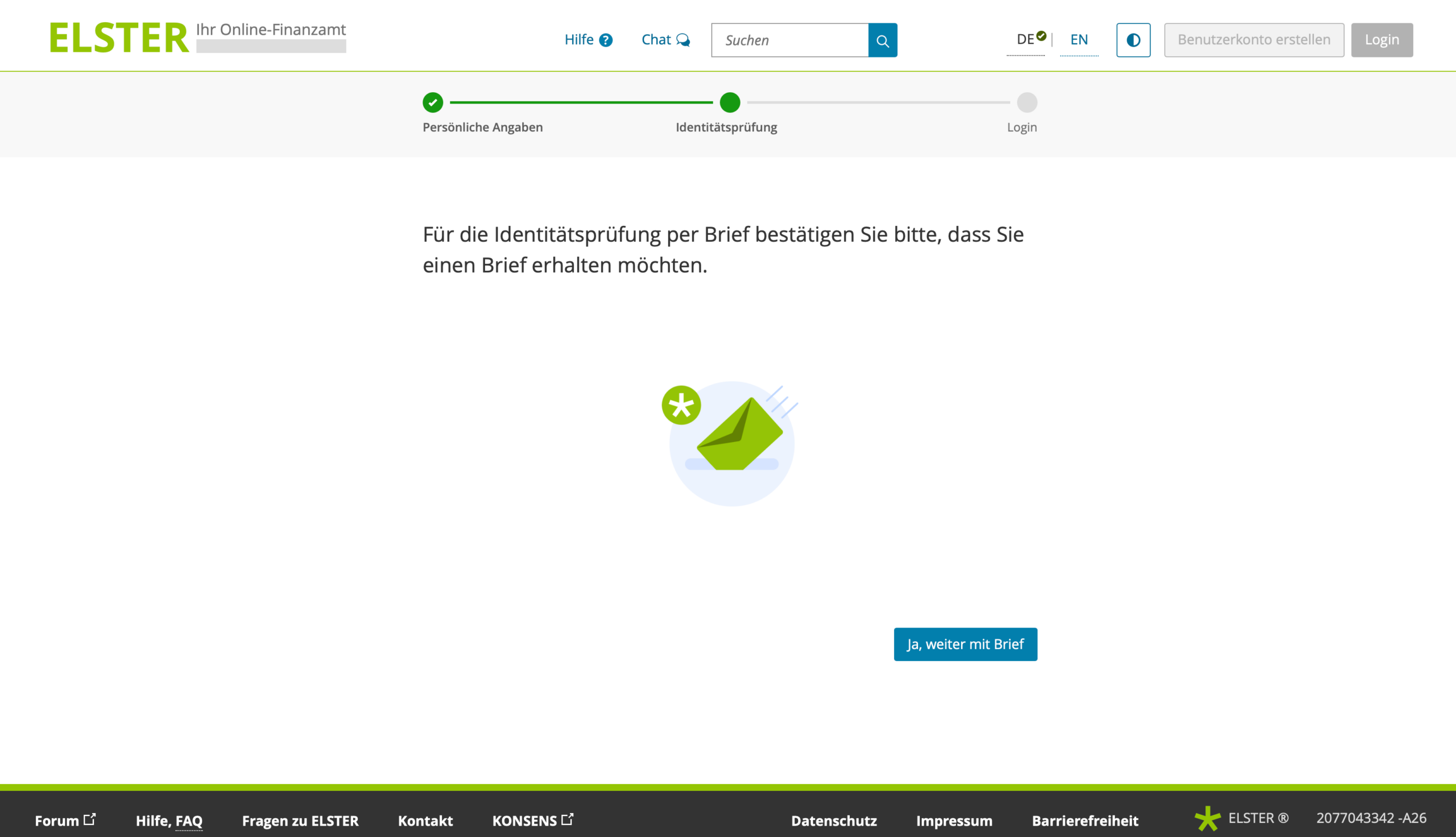The image size is (1456, 837).
Task: Click the green asterisk badge on illustration
Action: coord(681,405)
